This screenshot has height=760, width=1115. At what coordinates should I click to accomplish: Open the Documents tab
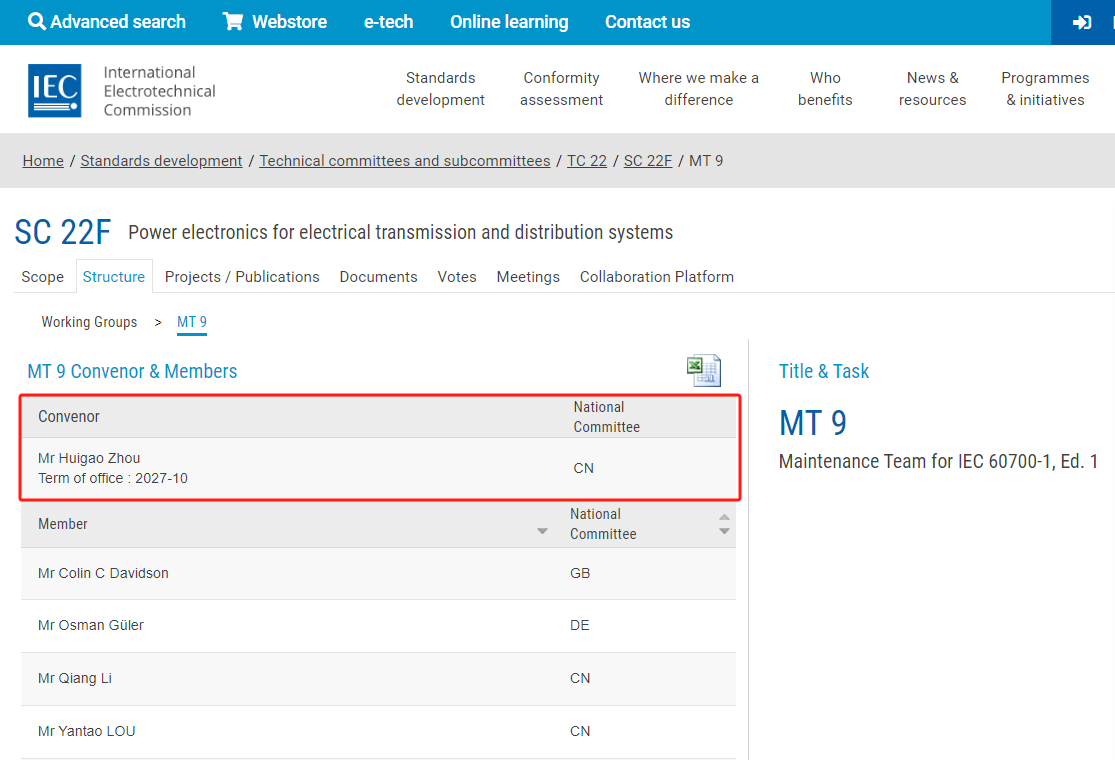click(378, 277)
